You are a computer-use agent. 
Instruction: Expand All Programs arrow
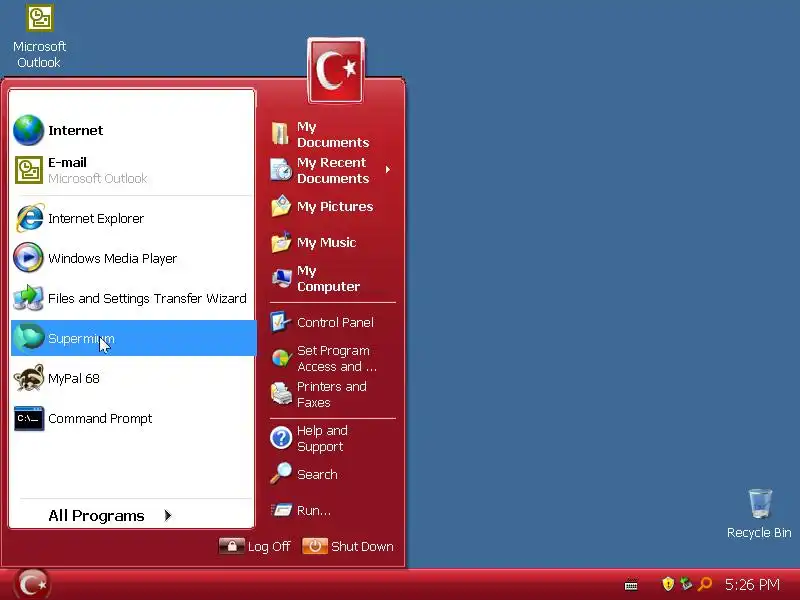pyautogui.click(x=168, y=515)
